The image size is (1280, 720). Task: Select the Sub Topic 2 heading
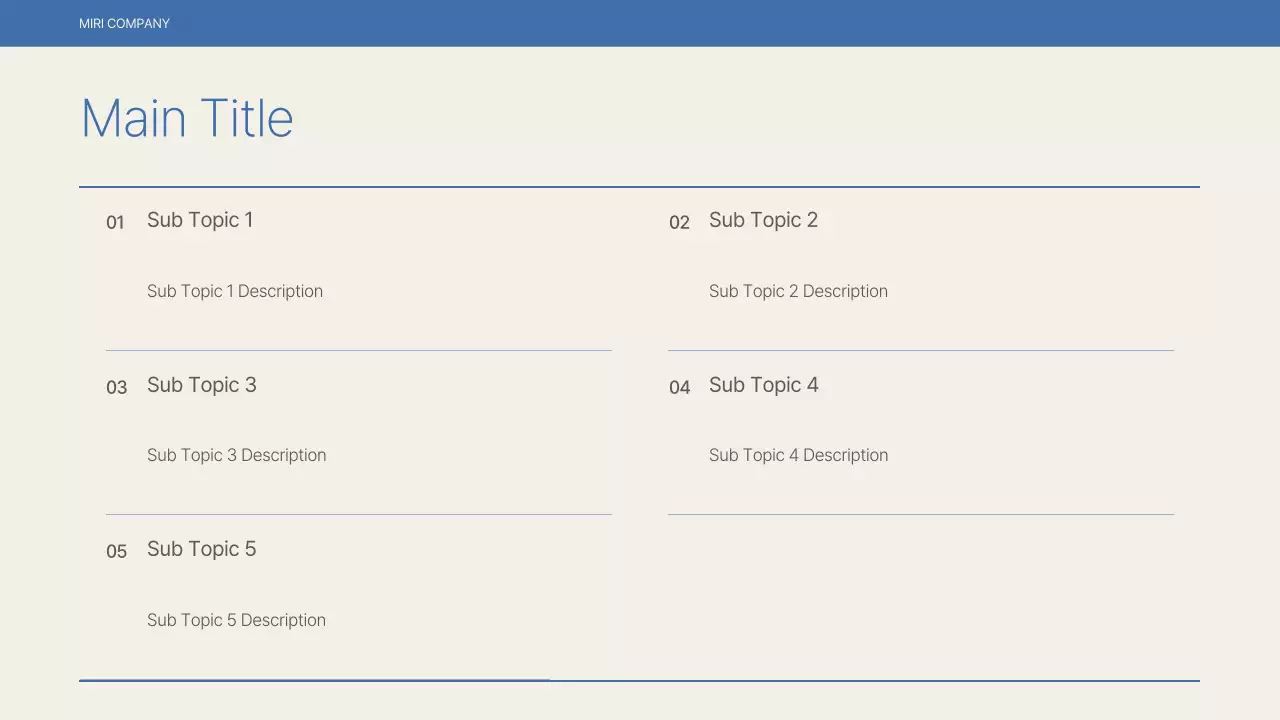(763, 220)
